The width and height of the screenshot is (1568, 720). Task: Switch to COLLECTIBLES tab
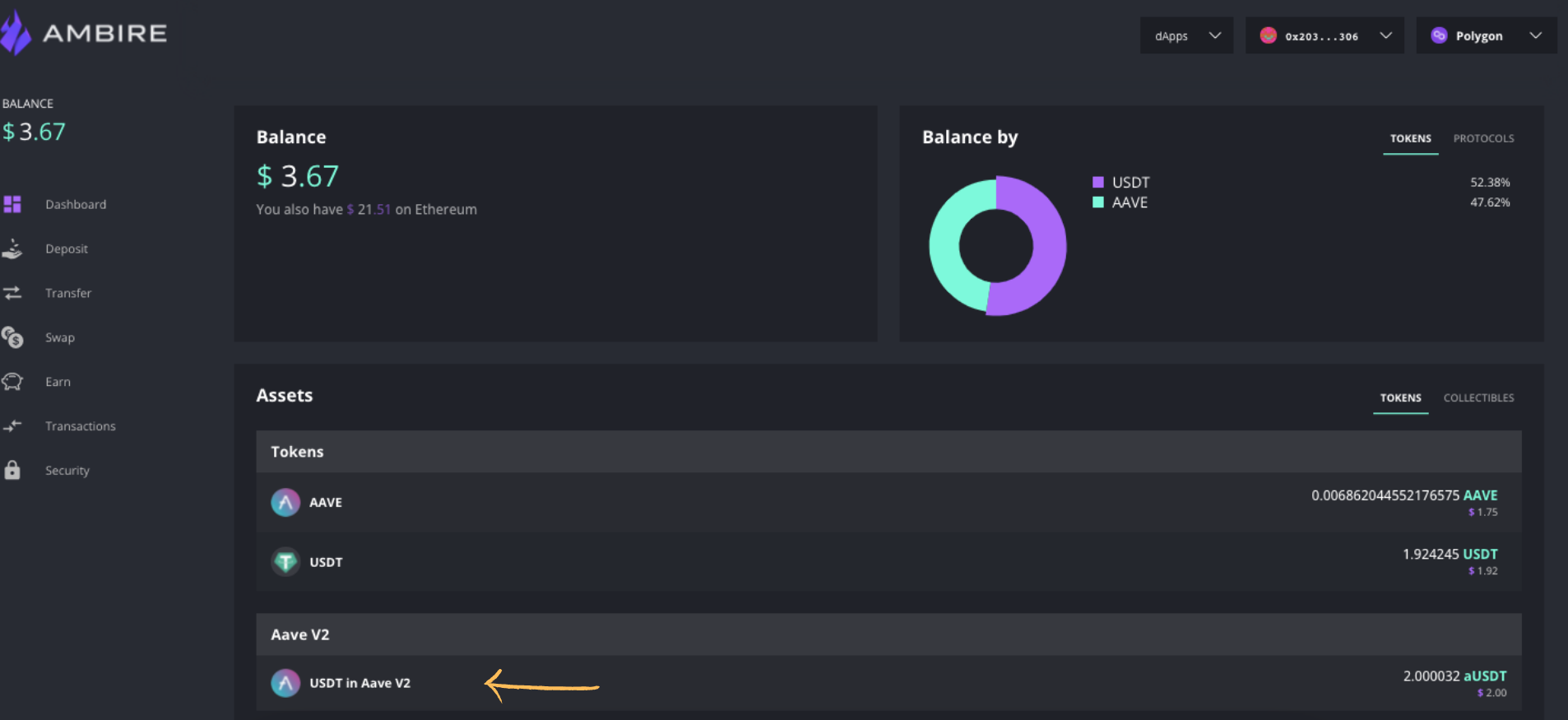[1478, 397]
